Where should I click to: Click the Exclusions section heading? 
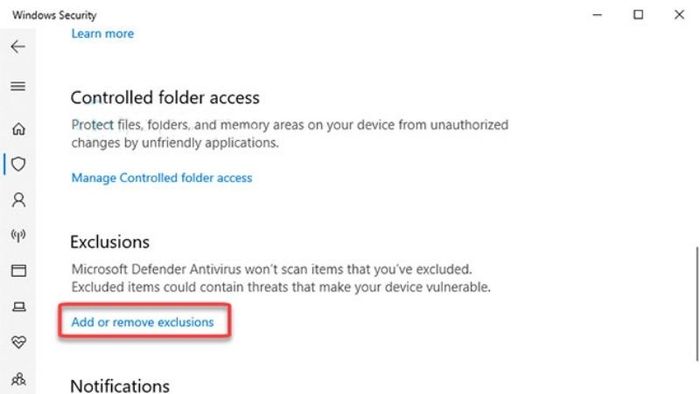point(110,242)
